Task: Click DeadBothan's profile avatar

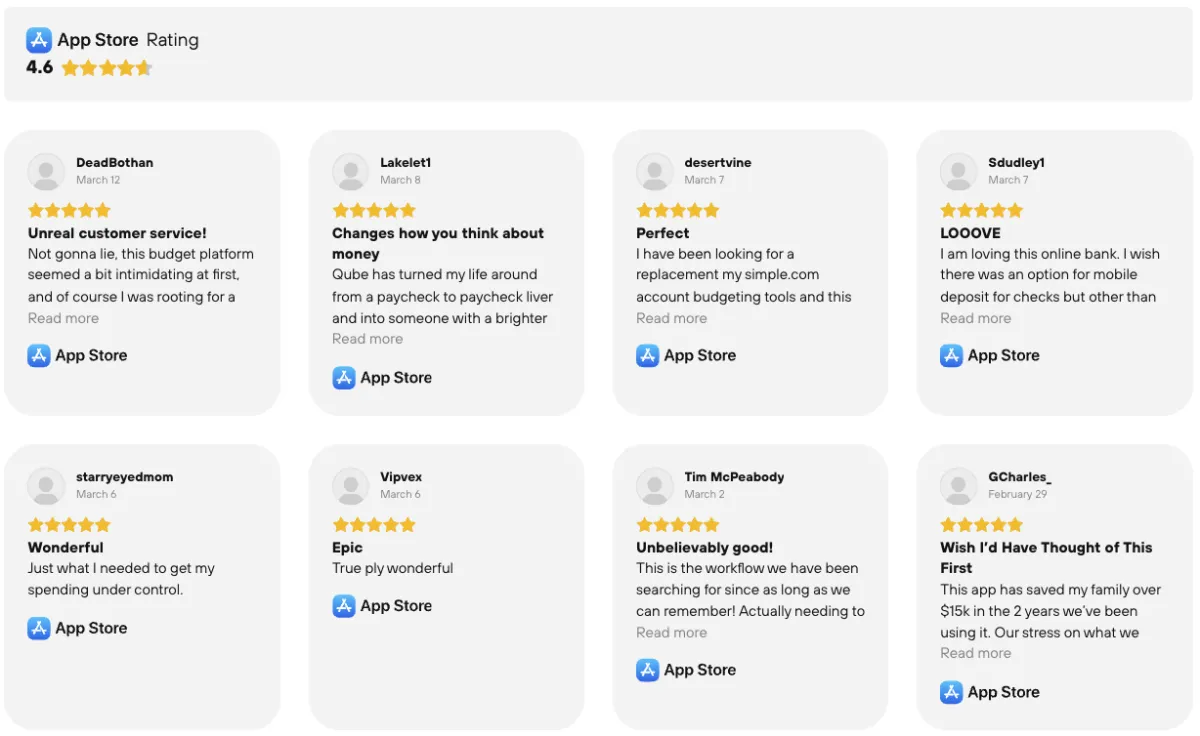Action: 46,172
